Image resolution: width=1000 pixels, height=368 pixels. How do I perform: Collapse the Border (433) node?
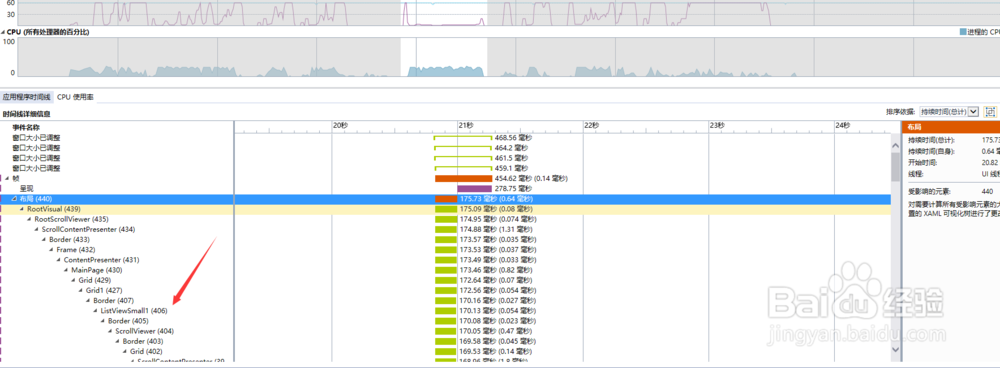(x=44, y=240)
